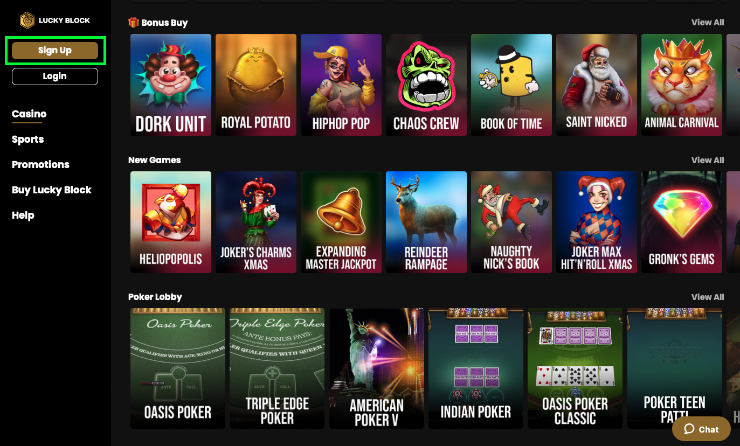Open the Help menu item

[x=23, y=215]
